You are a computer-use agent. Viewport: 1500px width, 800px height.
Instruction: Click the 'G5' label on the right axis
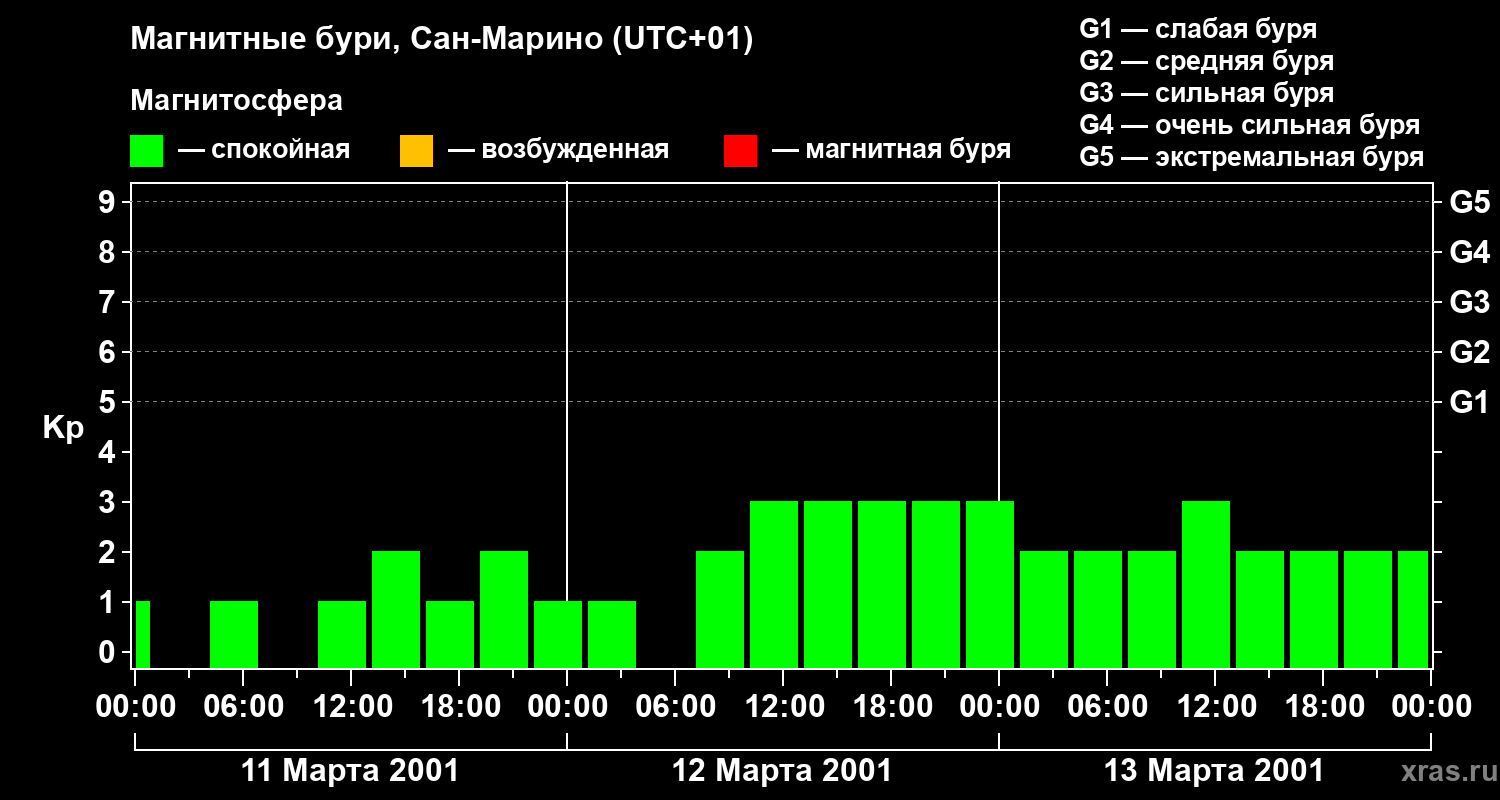[1469, 202]
